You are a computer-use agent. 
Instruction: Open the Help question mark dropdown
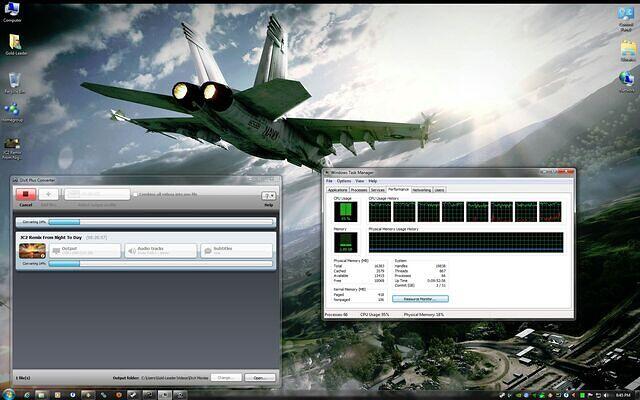tap(268, 196)
